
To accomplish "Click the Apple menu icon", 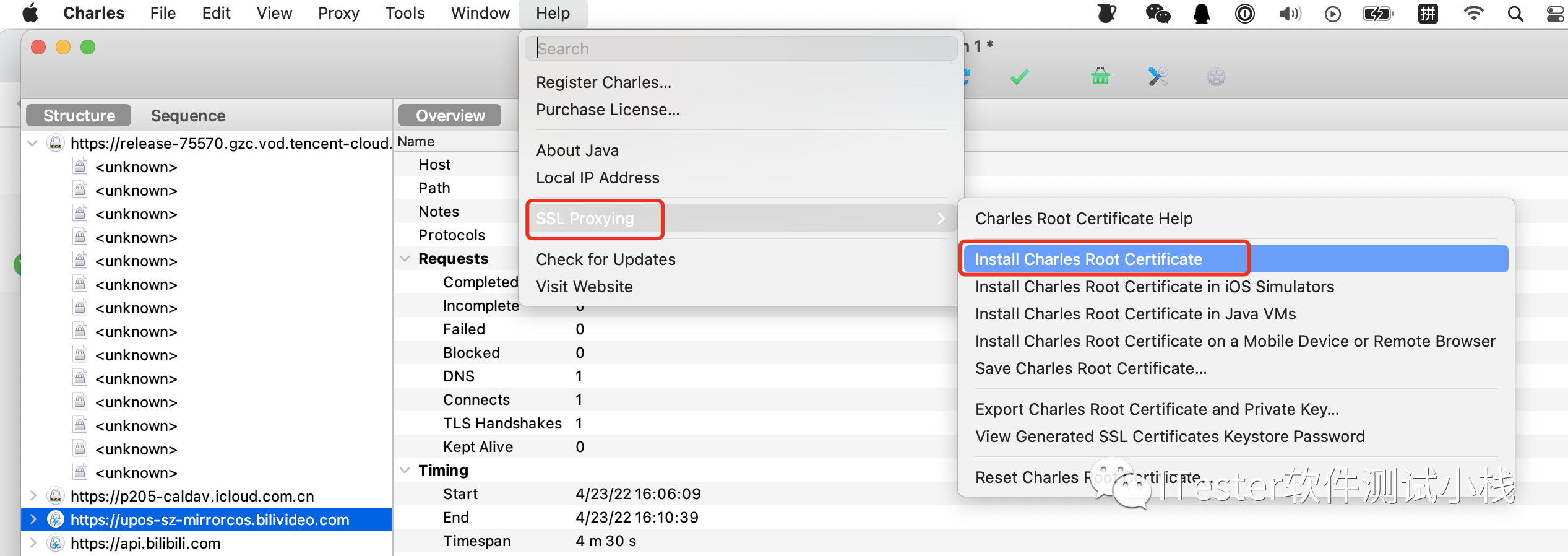I will pyautogui.click(x=30, y=13).
